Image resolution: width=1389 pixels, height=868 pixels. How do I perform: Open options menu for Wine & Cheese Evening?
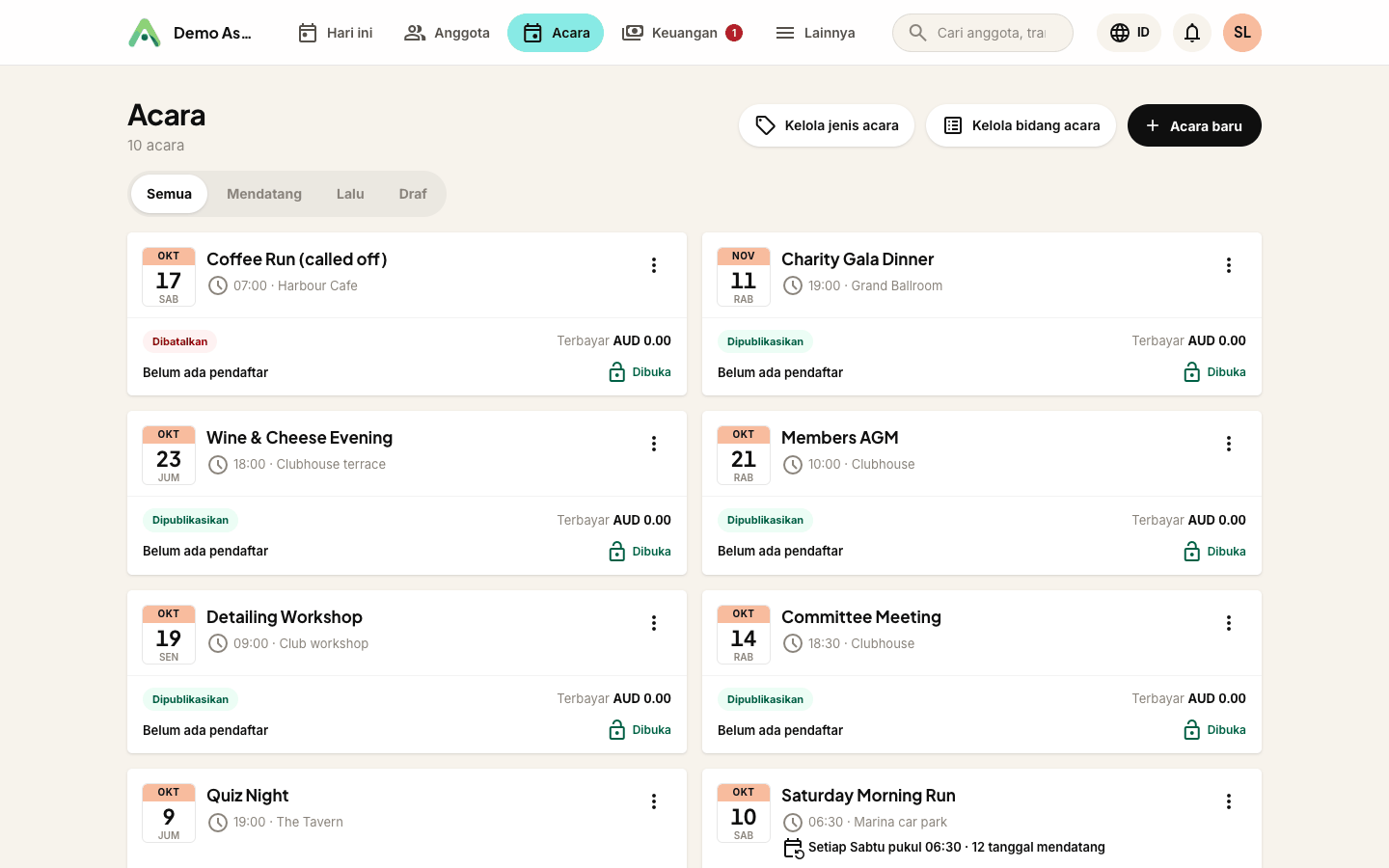point(654,444)
